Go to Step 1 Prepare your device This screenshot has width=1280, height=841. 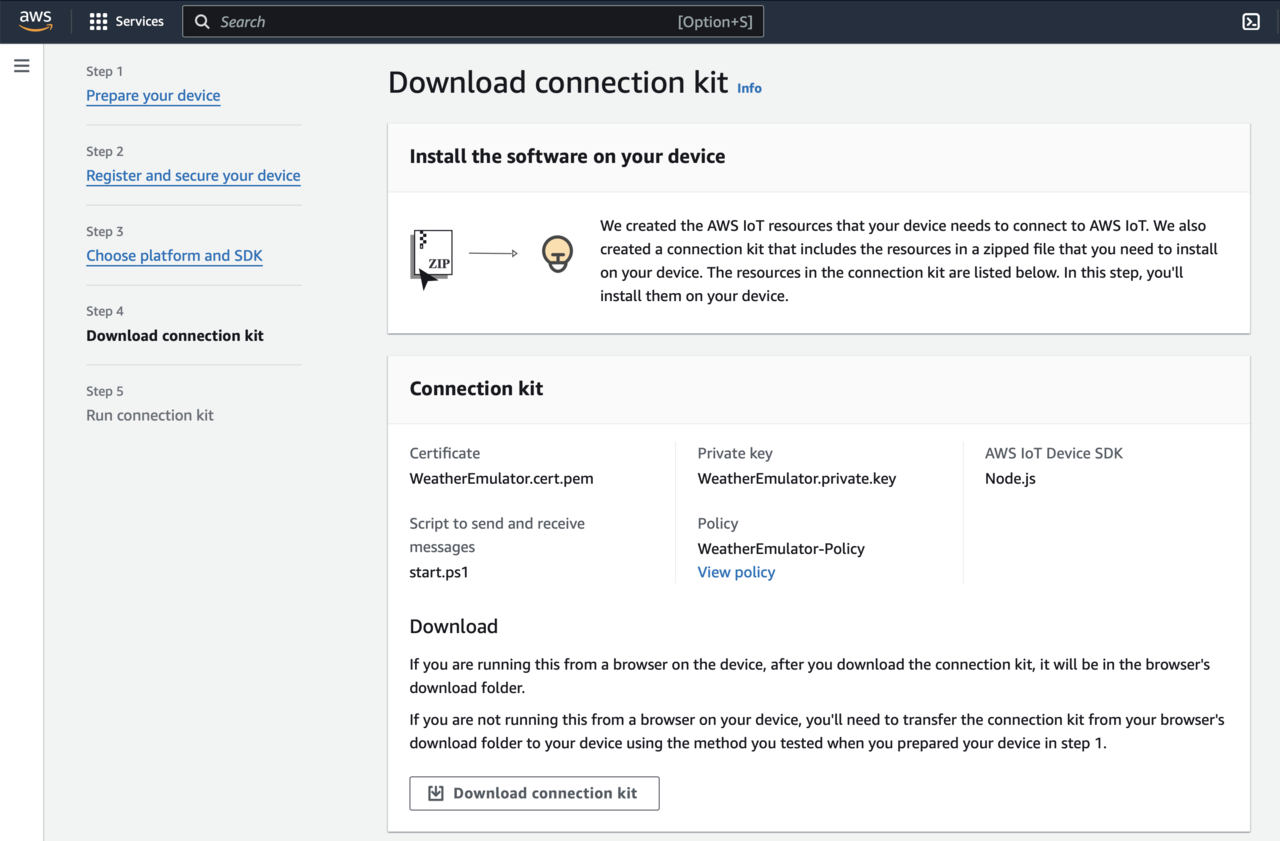(153, 96)
